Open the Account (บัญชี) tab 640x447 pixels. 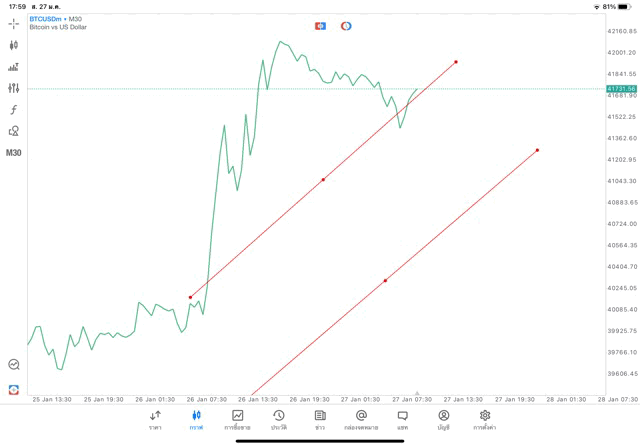[x=443, y=419]
